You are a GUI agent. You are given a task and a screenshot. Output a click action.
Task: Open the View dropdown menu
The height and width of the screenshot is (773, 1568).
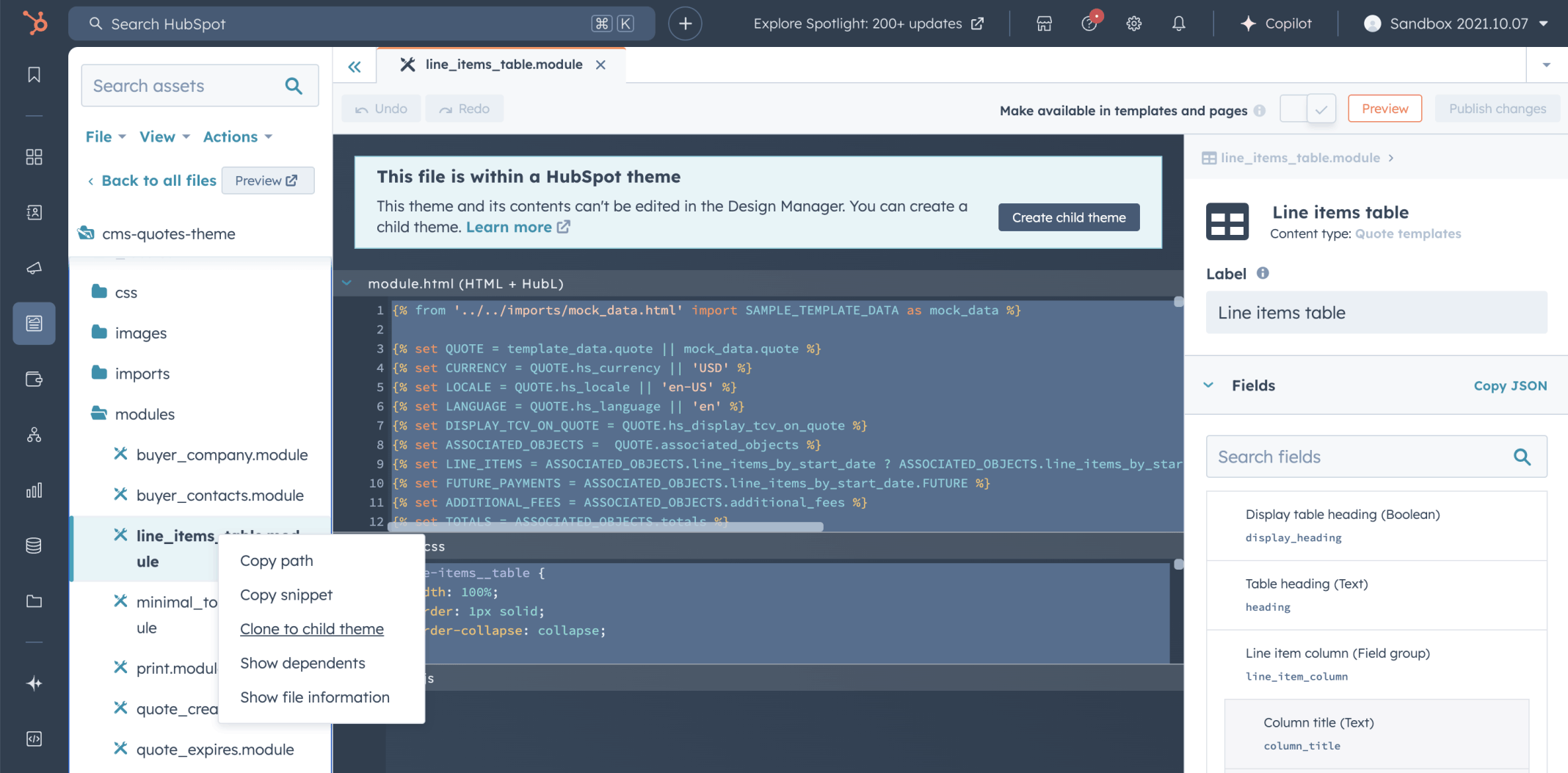[164, 137]
